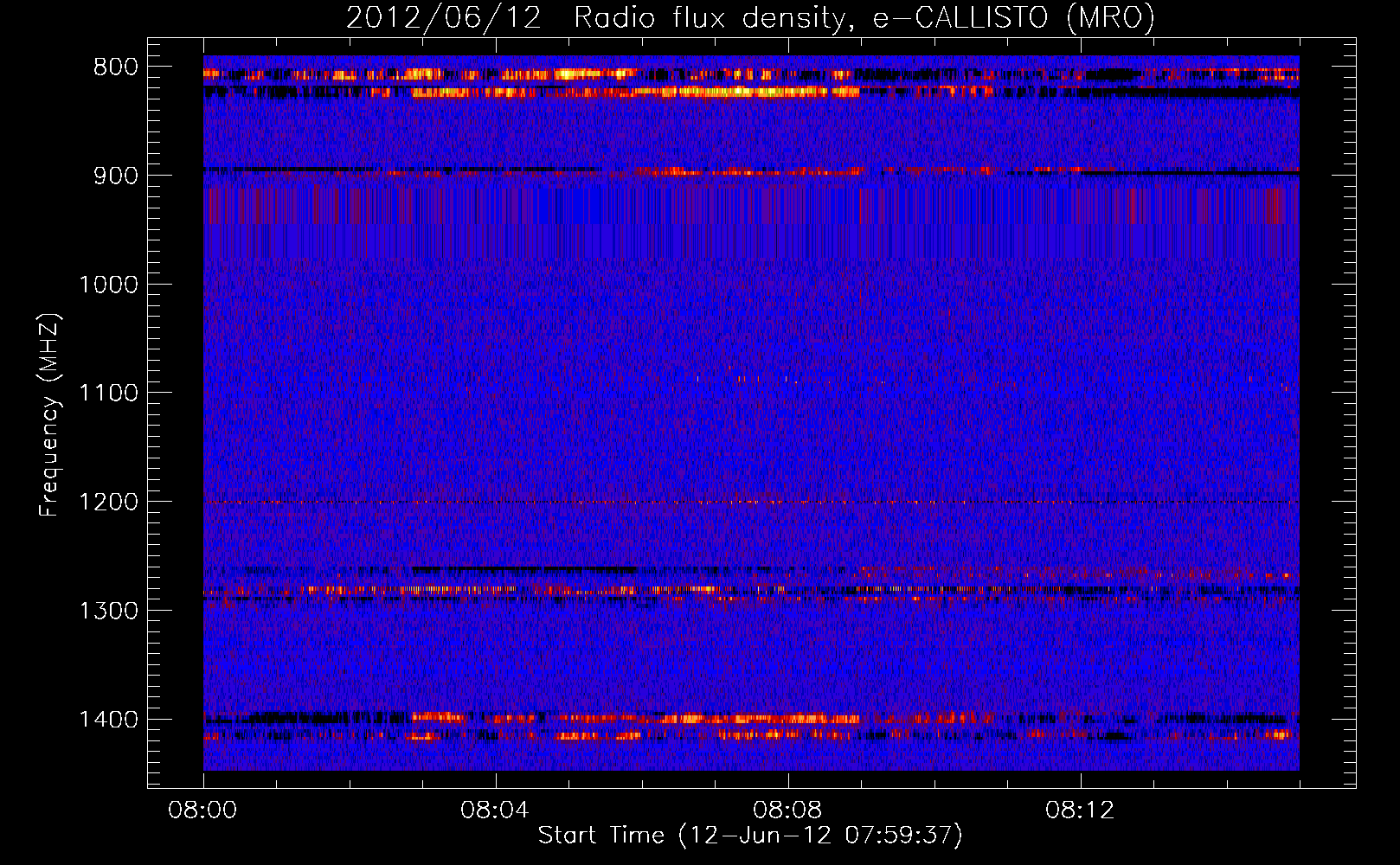Viewport: 1400px width, 865px height.
Task: Click the 'Start Time (12-Jun-12 07:59:37)' axis label
Action: tap(750, 836)
